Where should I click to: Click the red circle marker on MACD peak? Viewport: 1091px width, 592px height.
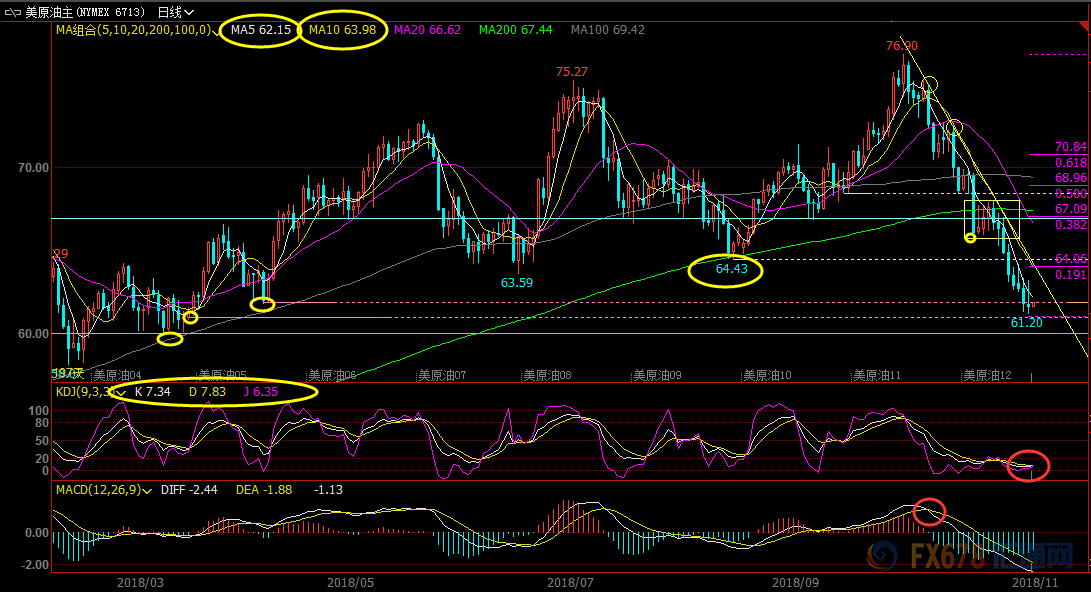(929, 511)
